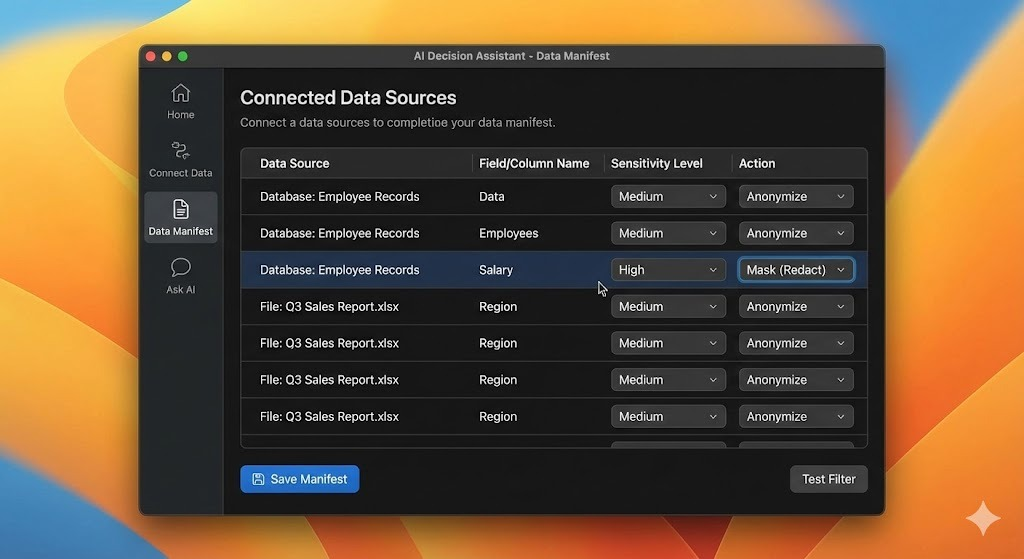This screenshot has height=559, width=1024.
Task: Open the Mask (Redact) action dropdown
Action: coord(795,270)
